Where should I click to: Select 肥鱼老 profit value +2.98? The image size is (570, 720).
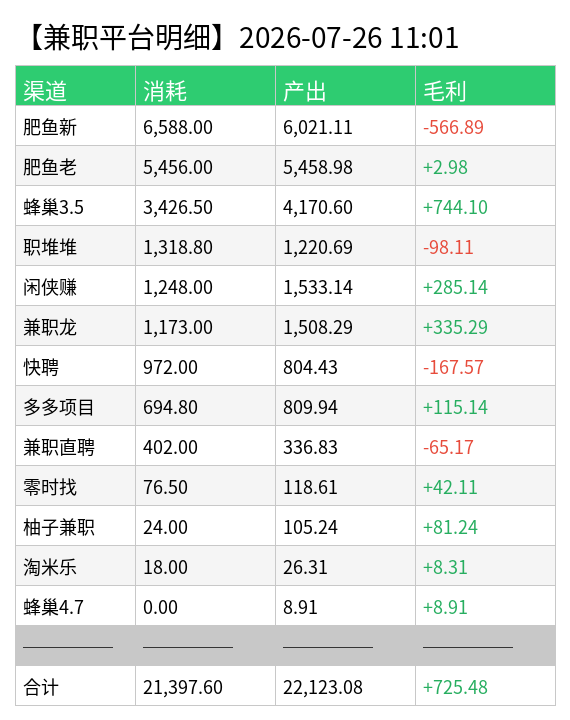pos(445,167)
